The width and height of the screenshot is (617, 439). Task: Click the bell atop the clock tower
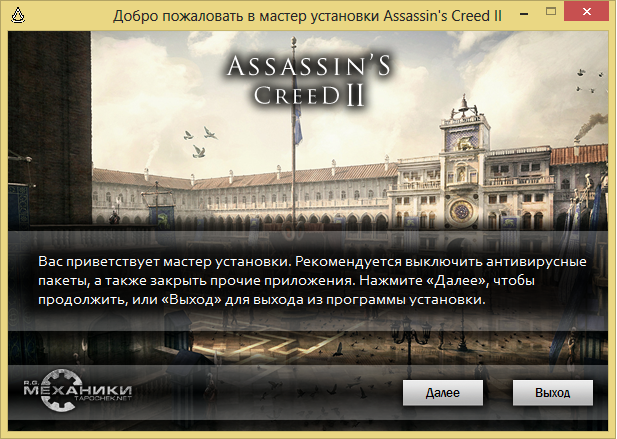pyautogui.click(x=464, y=103)
